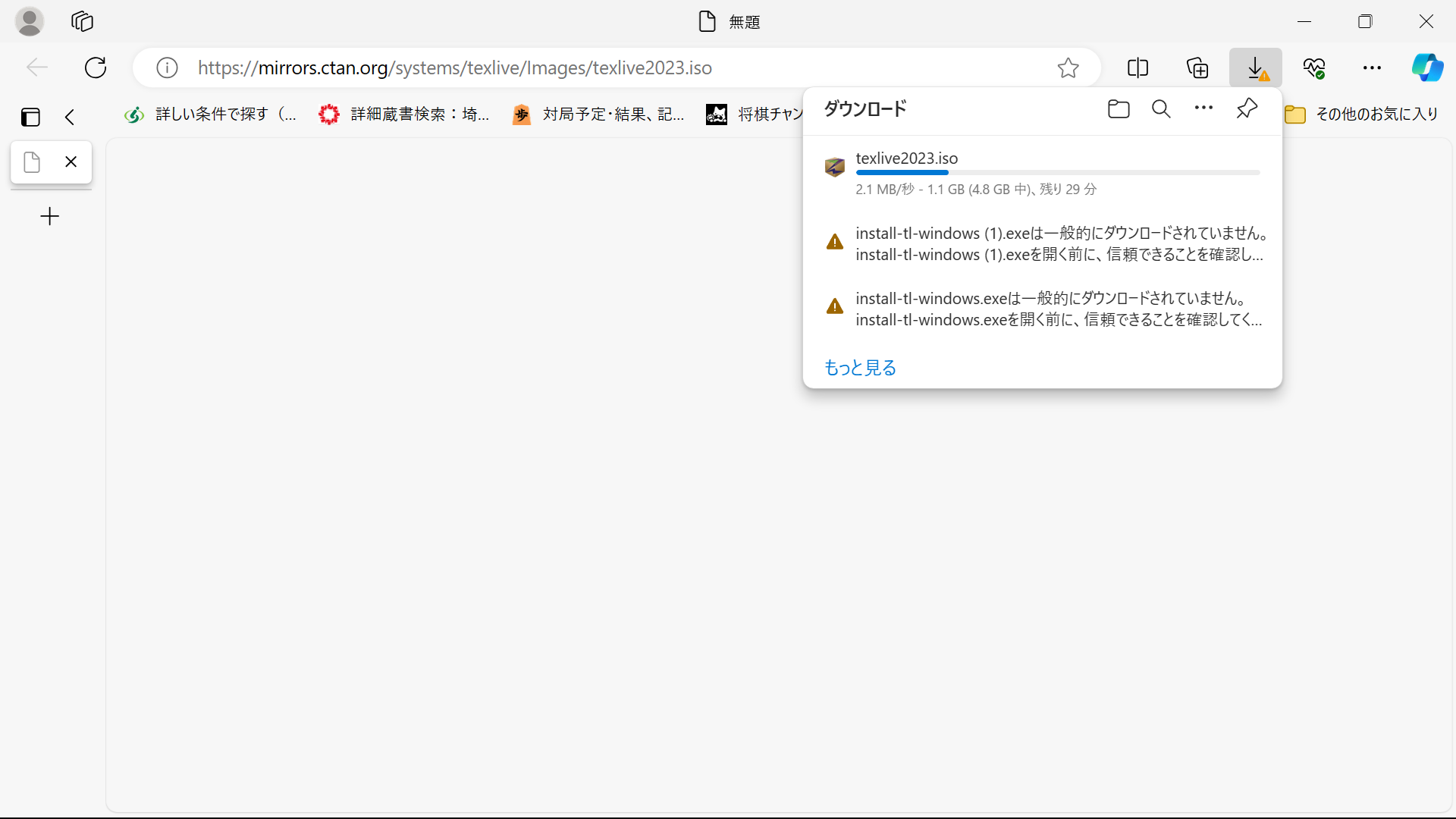
Task: Open the Copilot sidebar icon
Action: click(x=1426, y=67)
